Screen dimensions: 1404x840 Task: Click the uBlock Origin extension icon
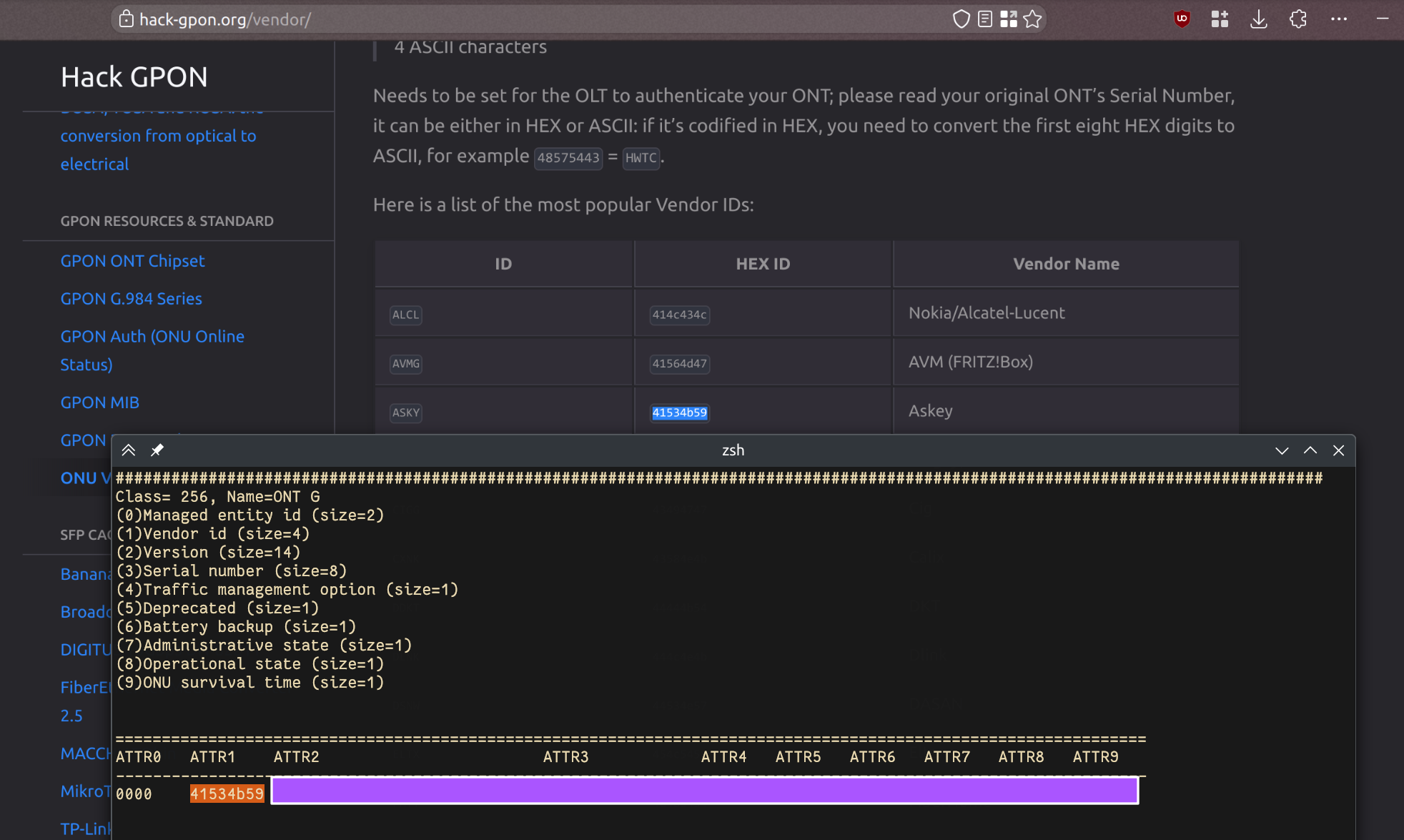(x=1182, y=19)
